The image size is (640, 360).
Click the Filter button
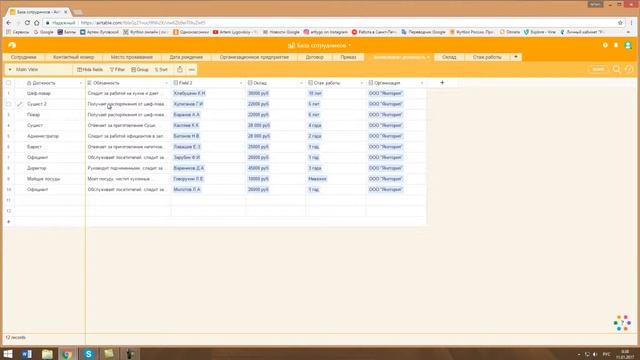point(118,70)
